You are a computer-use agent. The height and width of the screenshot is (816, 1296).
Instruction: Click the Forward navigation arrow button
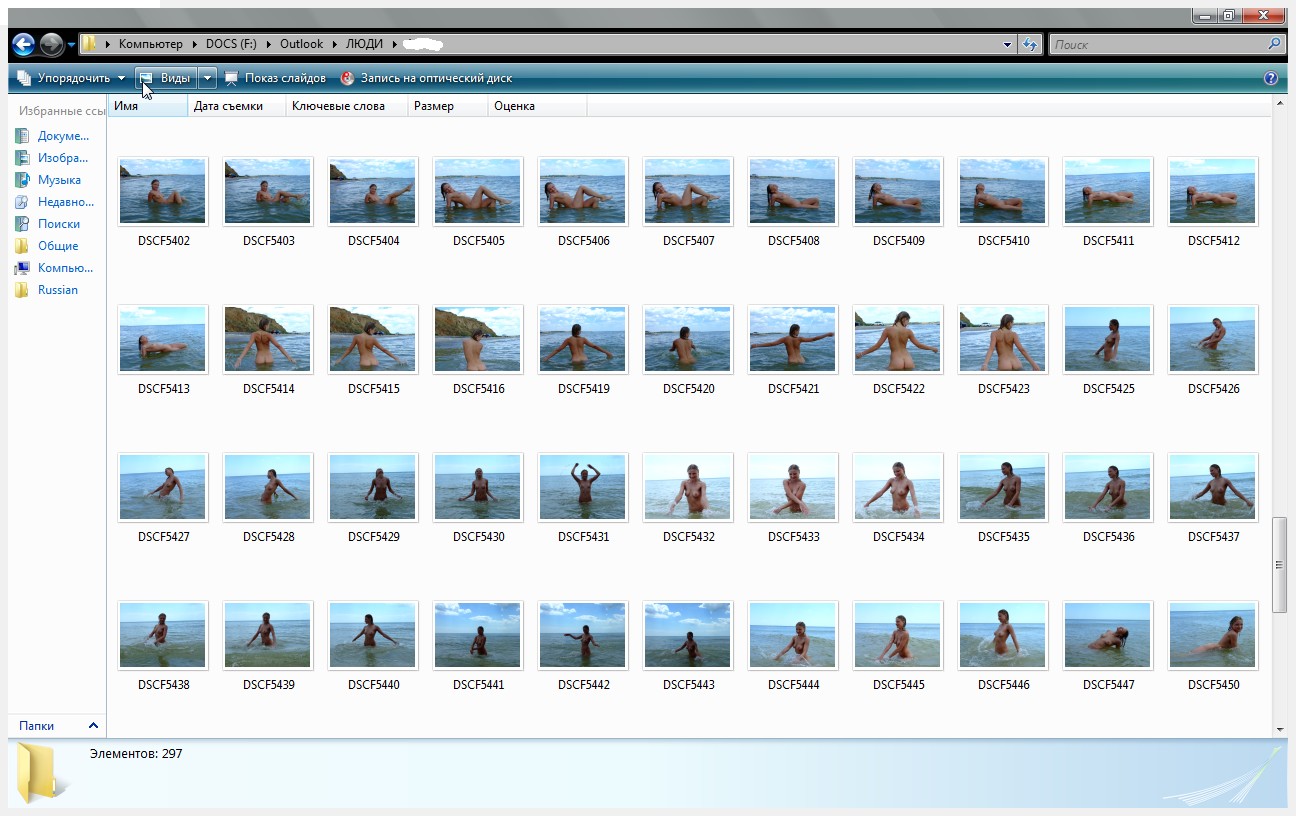pyautogui.click(x=51, y=44)
